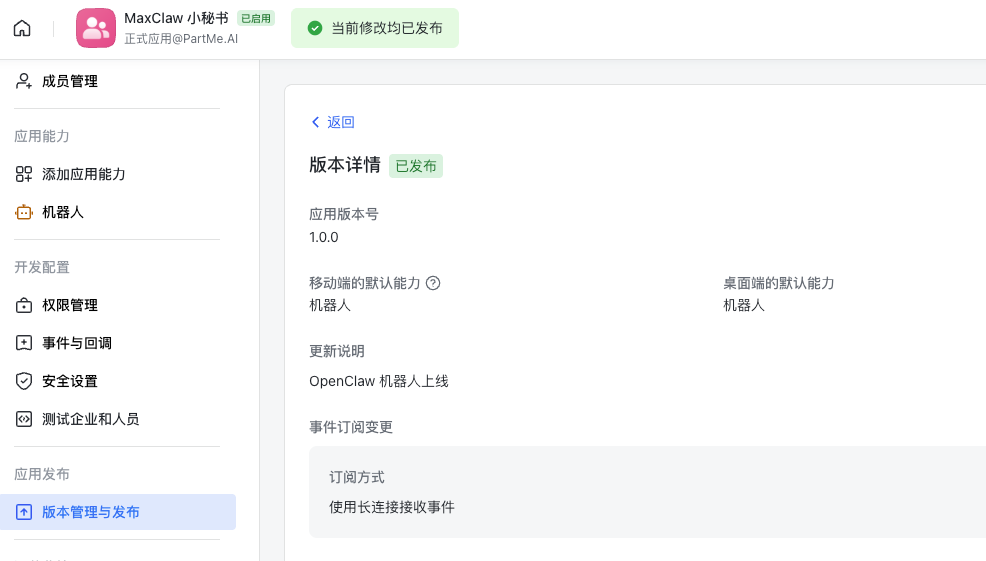Screen dimensions: 986x561
Task: Click the test enterprise code icon
Action: click(24, 419)
